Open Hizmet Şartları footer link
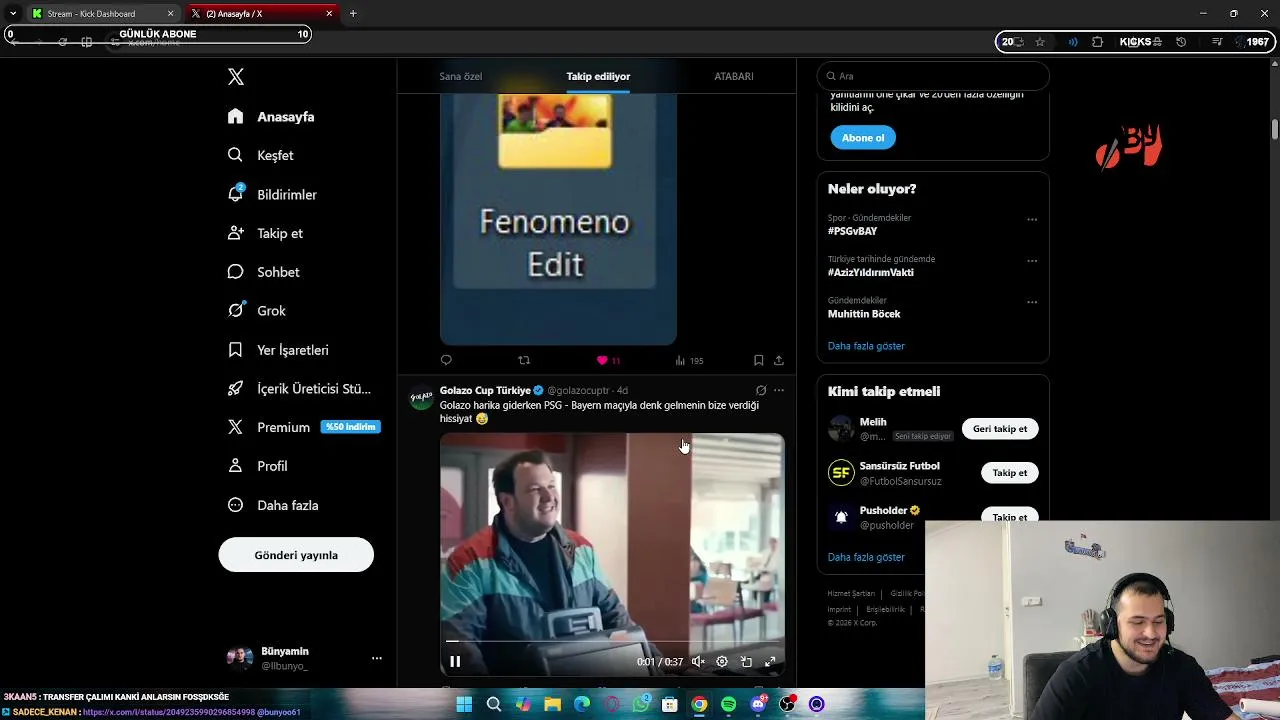The width and height of the screenshot is (1280, 720). pyautogui.click(x=851, y=593)
